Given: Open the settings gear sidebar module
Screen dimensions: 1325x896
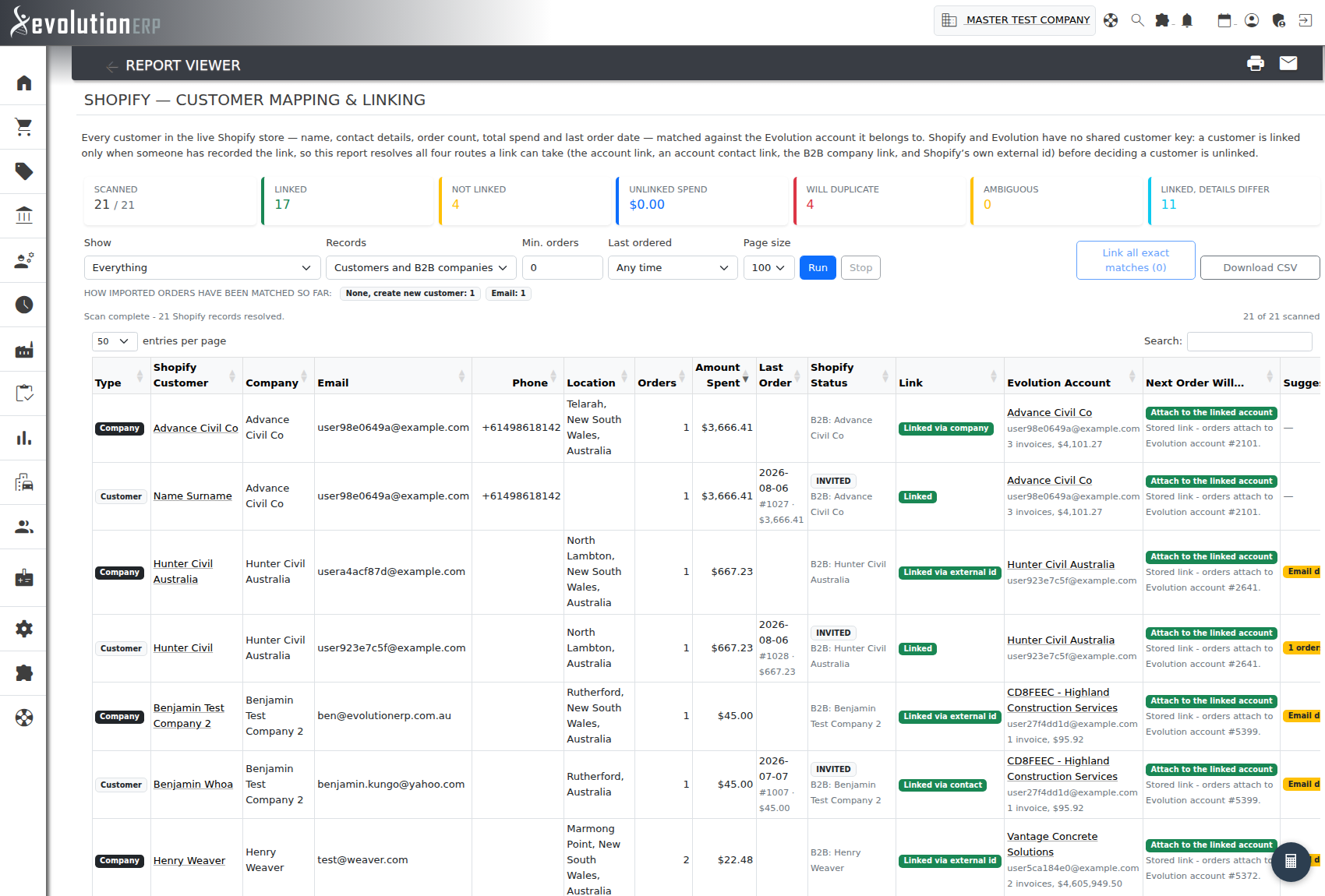Looking at the screenshot, I should 24,629.
